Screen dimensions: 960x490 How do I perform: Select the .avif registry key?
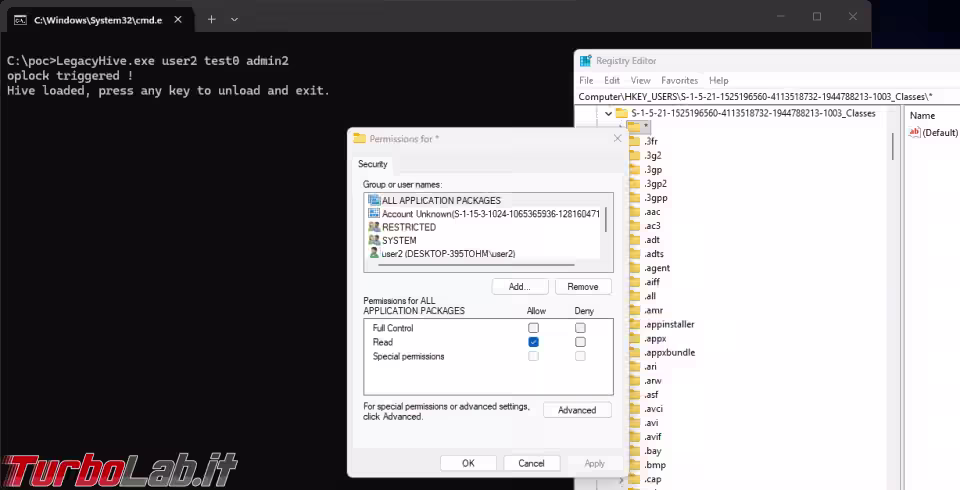click(x=653, y=437)
